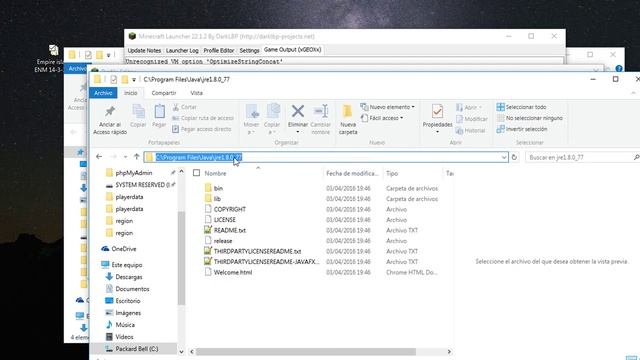640x360 pixels.
Task: Open Música in navigation pane
Action: click(x=125, y=325)
